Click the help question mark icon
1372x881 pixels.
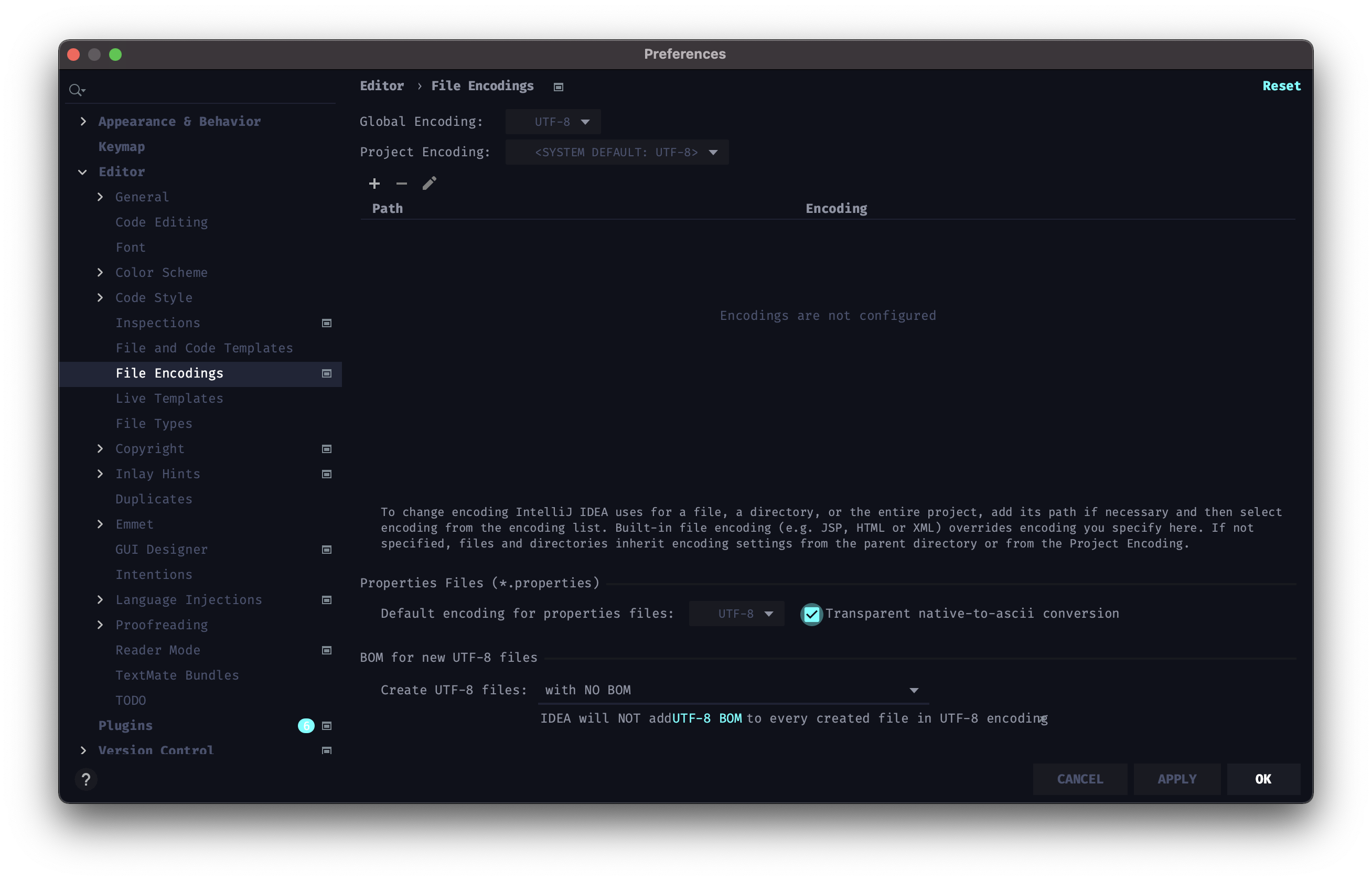(x=86, y=779)
